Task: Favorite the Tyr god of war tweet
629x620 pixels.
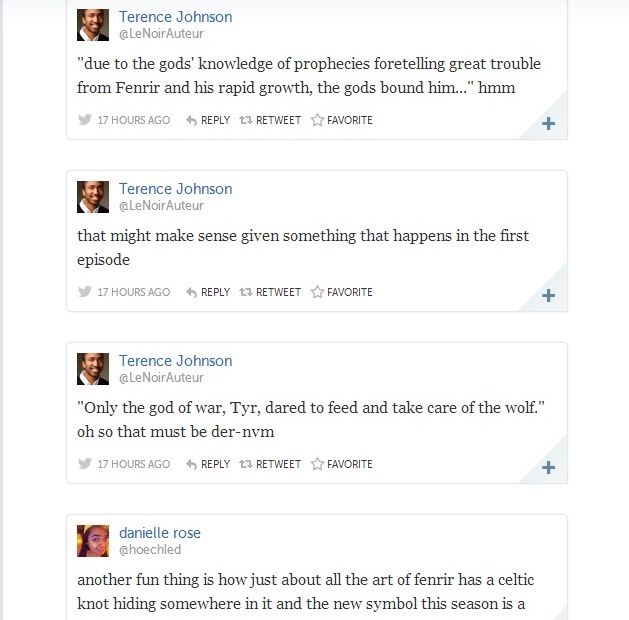Action: (x=341, y=464)
